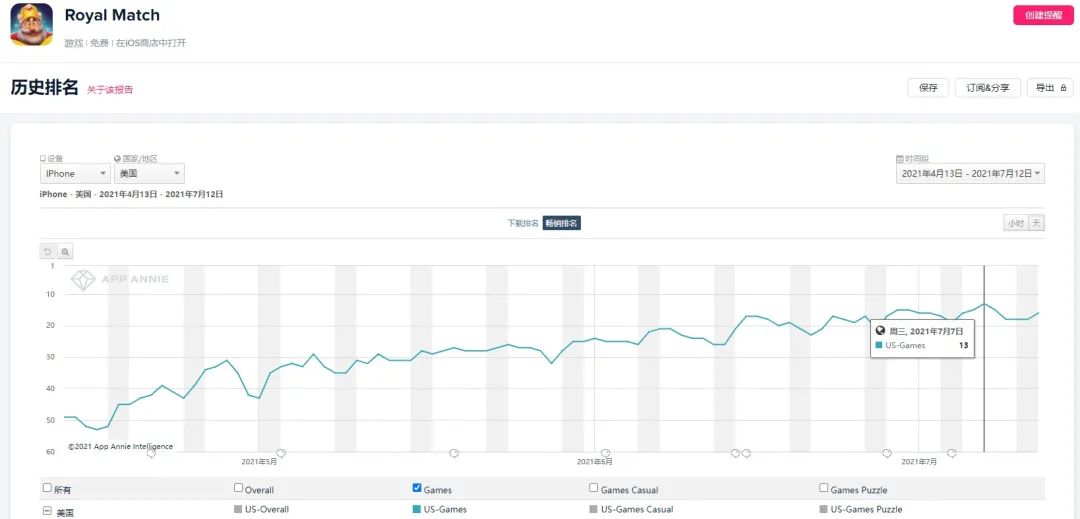1080x519 pixels.
Task: Tick the Games Puzzle checkbox
Action: click(824, 488)
